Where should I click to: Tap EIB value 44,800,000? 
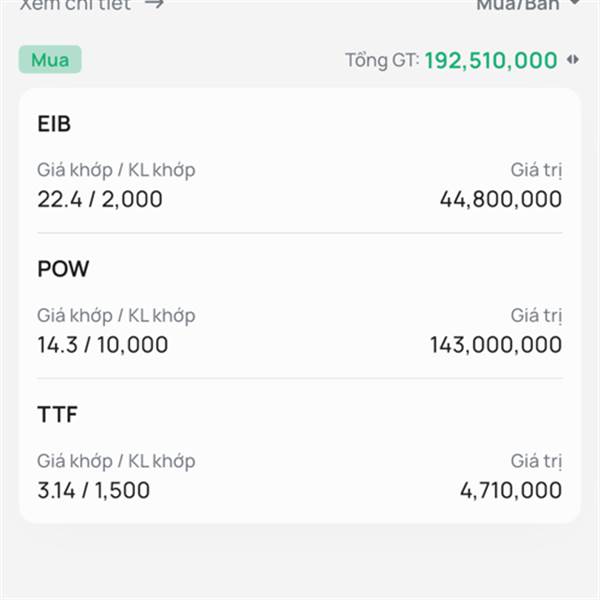coord(500,199)
